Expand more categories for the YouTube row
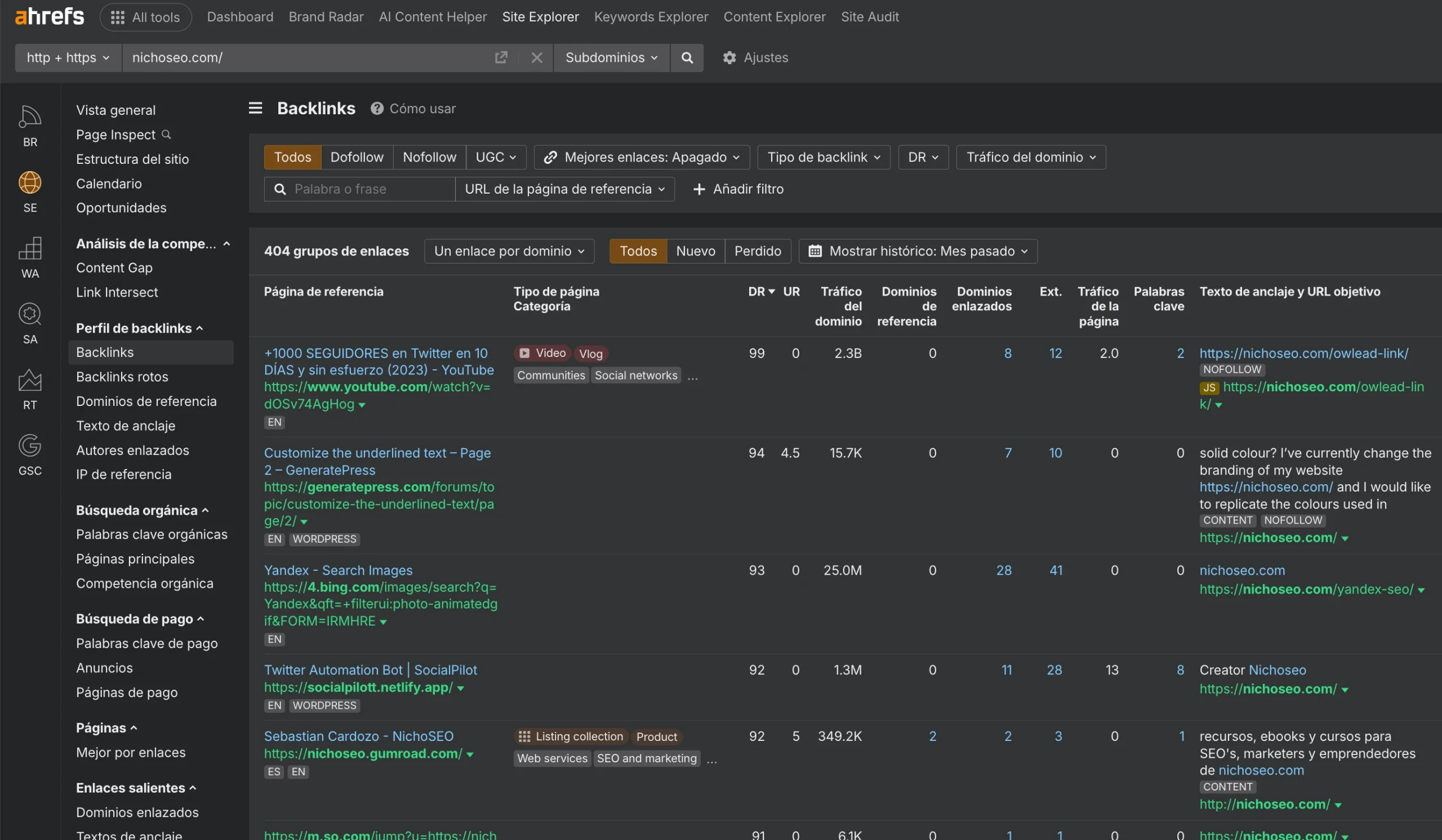This screenshot has height=840, width=1442. tap(692, 376)
